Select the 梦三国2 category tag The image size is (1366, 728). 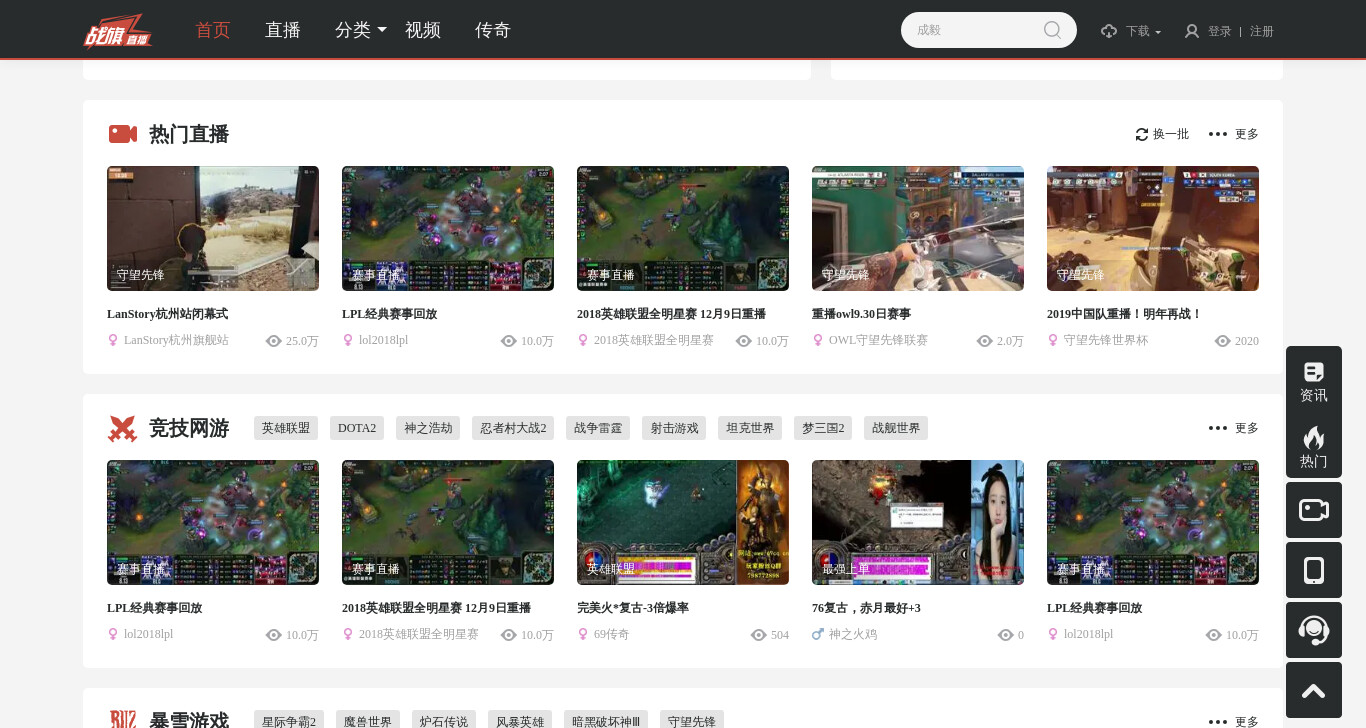tap(823, 428)
